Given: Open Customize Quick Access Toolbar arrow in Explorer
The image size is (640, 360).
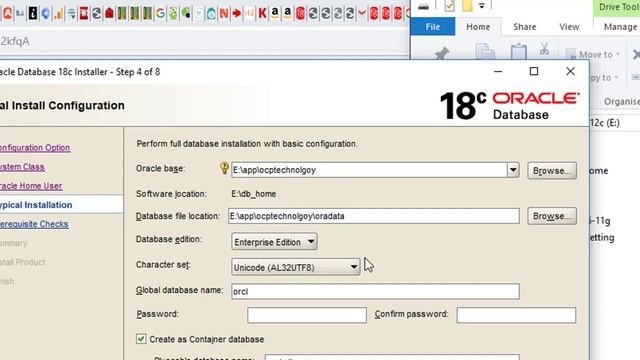Looking at the screenshot, I should coord(482,6).
